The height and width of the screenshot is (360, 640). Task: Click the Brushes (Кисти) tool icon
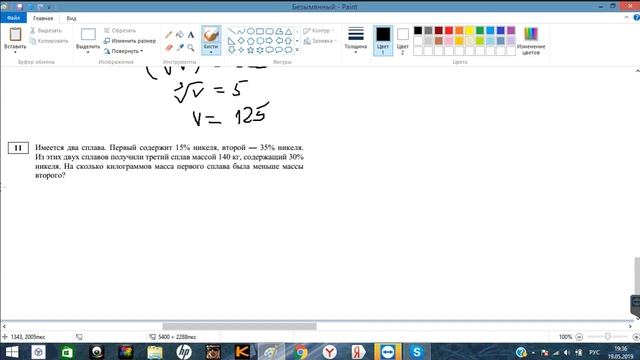[211, 35]
